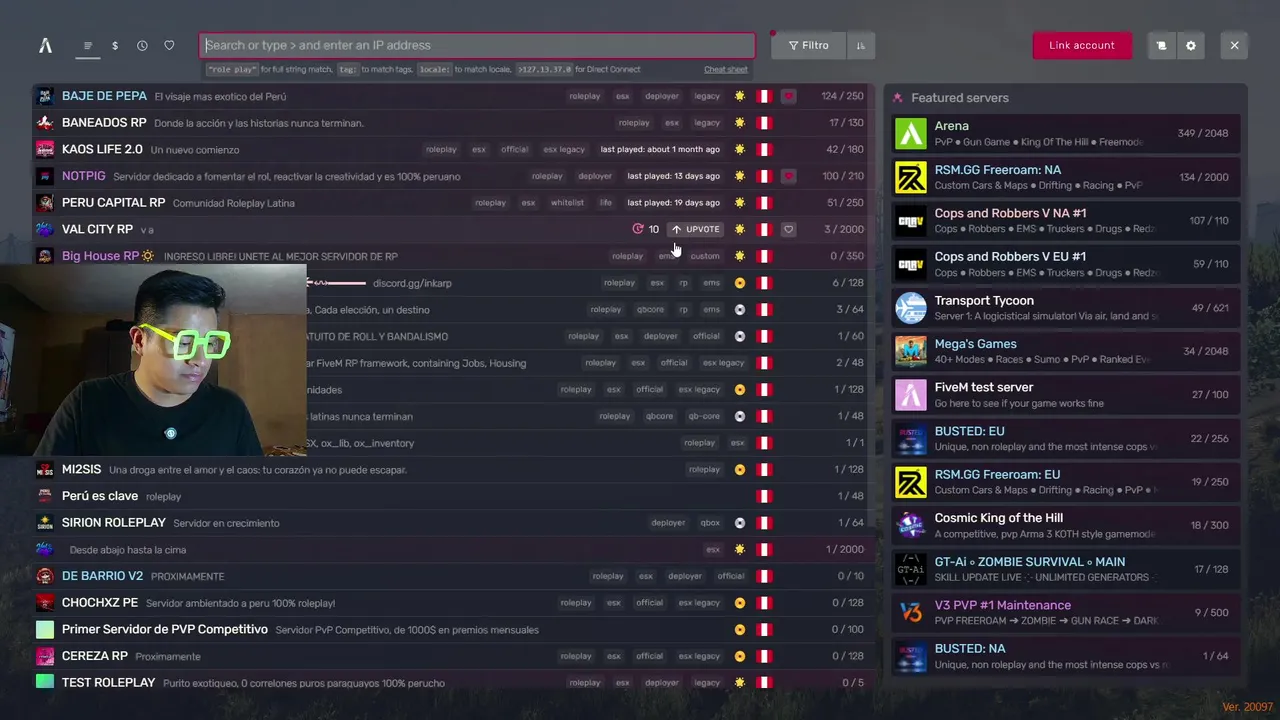Open the supporters dollar tab
The image size is (1280, 720).
tap(115, 45)
